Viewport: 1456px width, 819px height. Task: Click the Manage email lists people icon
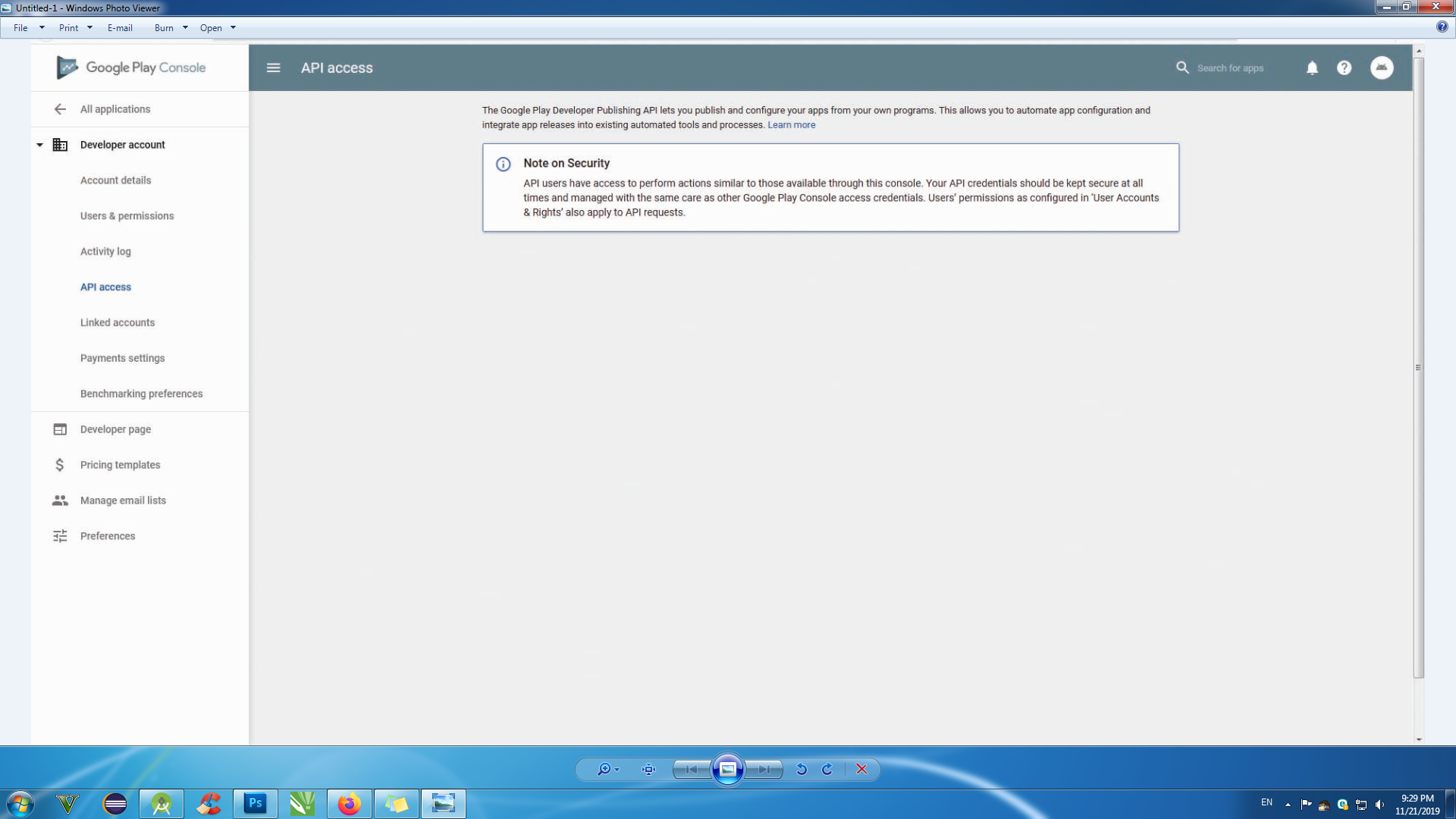[60, 500]
